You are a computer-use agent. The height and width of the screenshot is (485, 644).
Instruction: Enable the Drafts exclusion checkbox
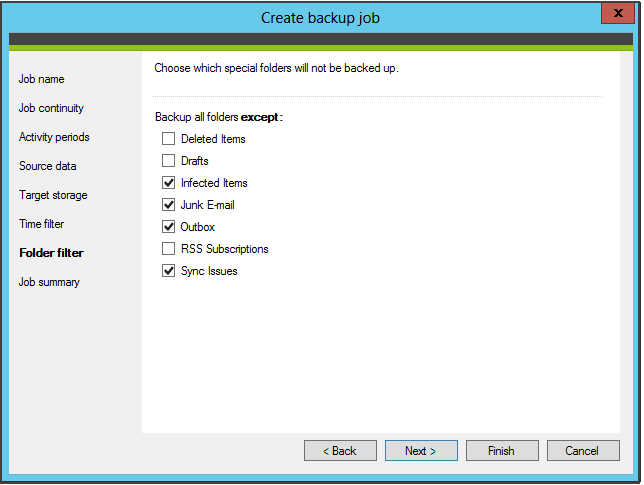tap(168, 161)
